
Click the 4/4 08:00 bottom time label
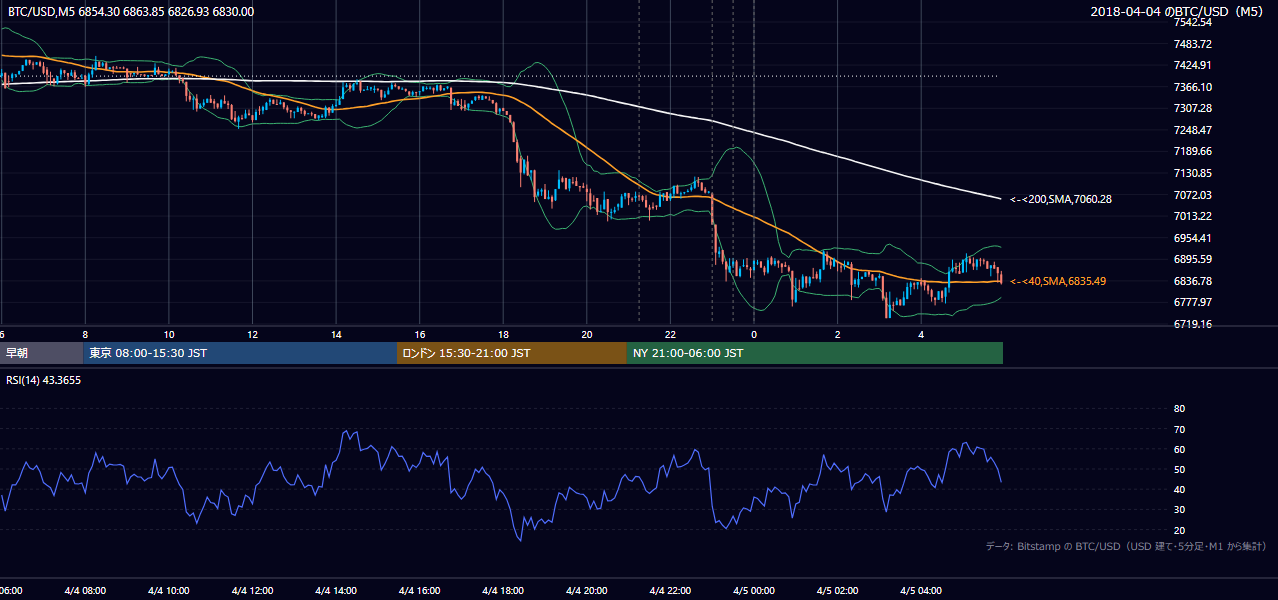pos(84,591)
